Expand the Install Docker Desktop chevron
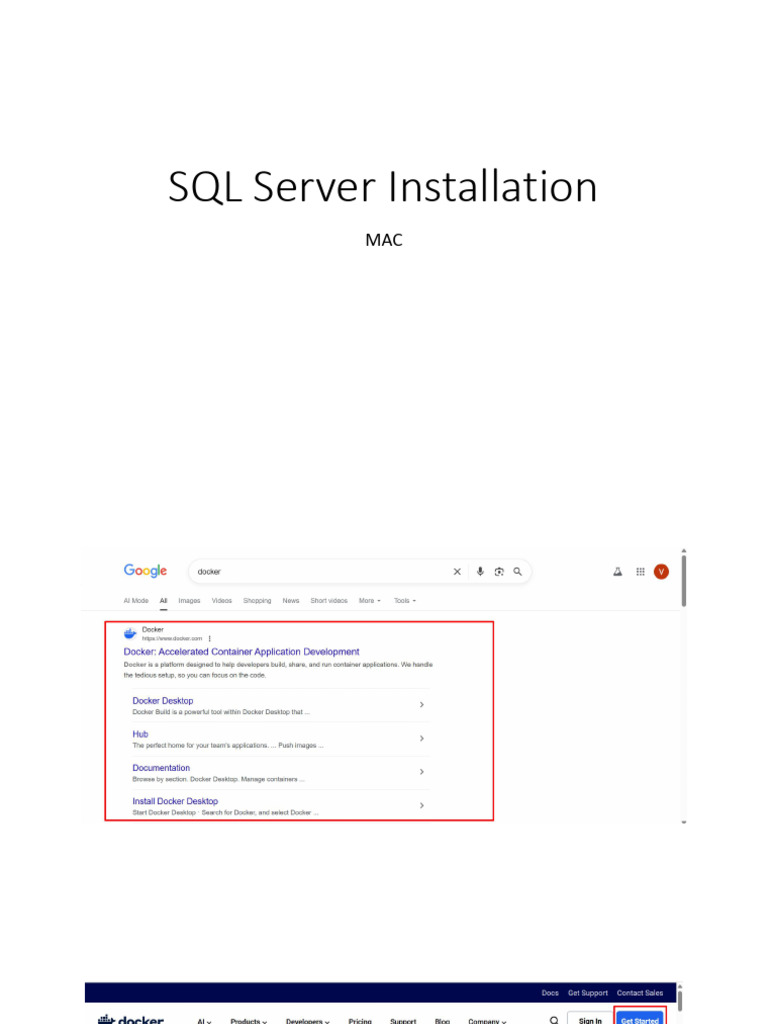 [x=422, y=805]
